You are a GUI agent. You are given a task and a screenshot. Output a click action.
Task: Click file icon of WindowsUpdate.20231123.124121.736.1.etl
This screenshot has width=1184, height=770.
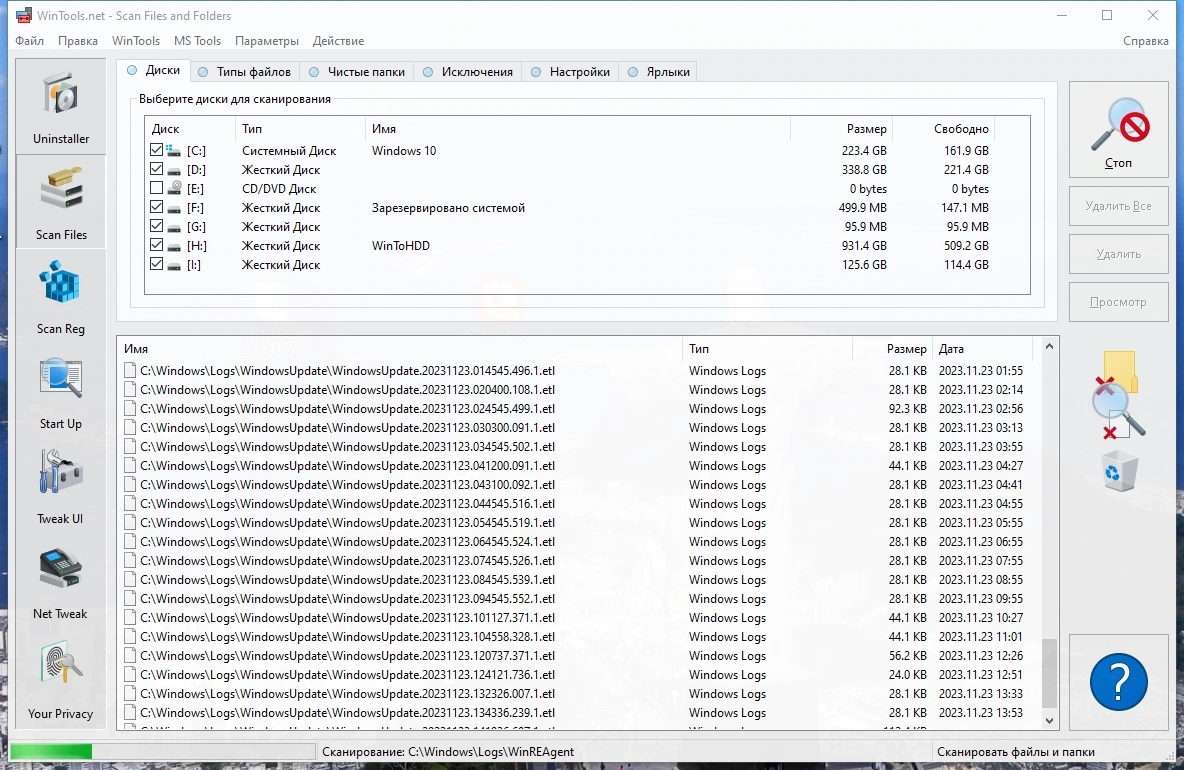click(x=130, y=675)
